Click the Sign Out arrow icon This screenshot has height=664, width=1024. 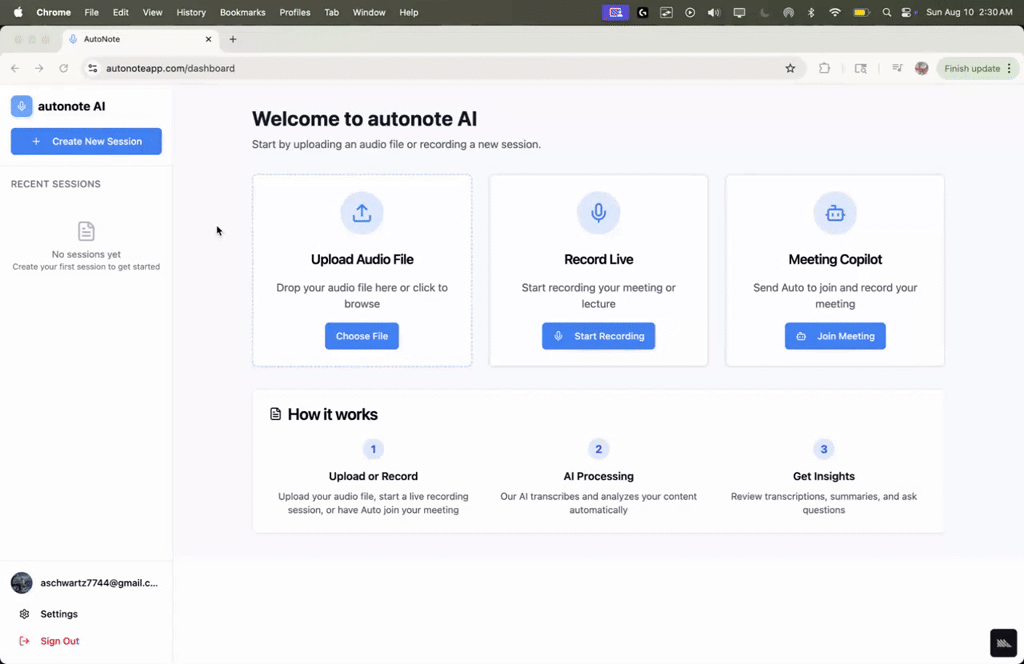click(24, 640)
